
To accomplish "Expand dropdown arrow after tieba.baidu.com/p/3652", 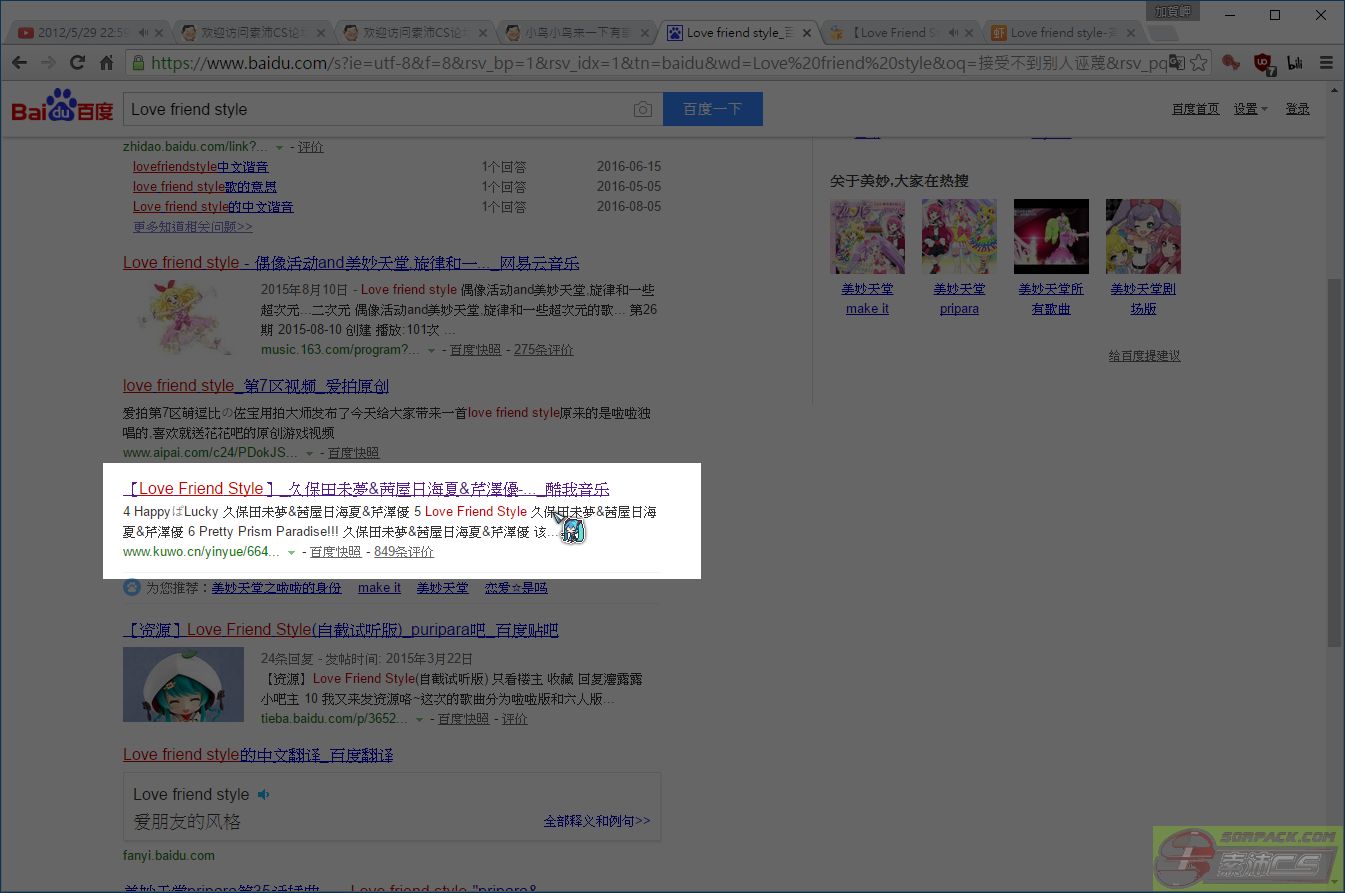I will tap(419, 720).
